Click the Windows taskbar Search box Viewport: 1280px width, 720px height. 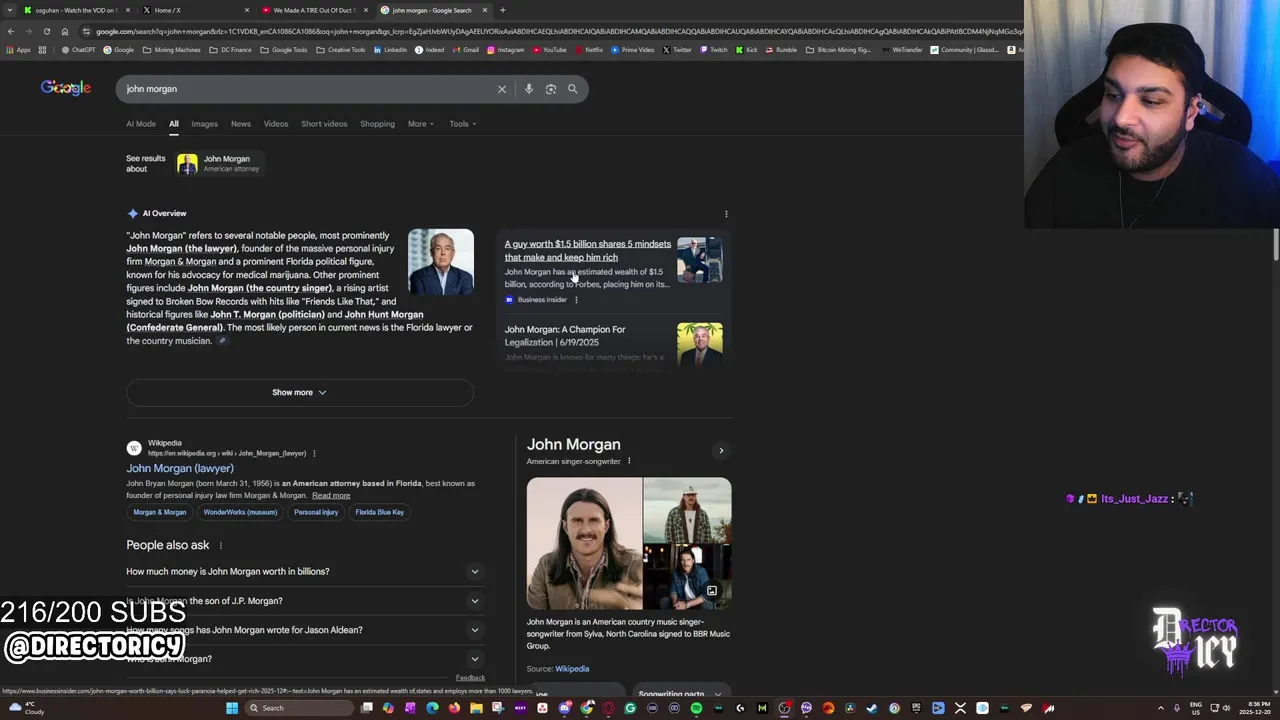click(x=300, y=708)
